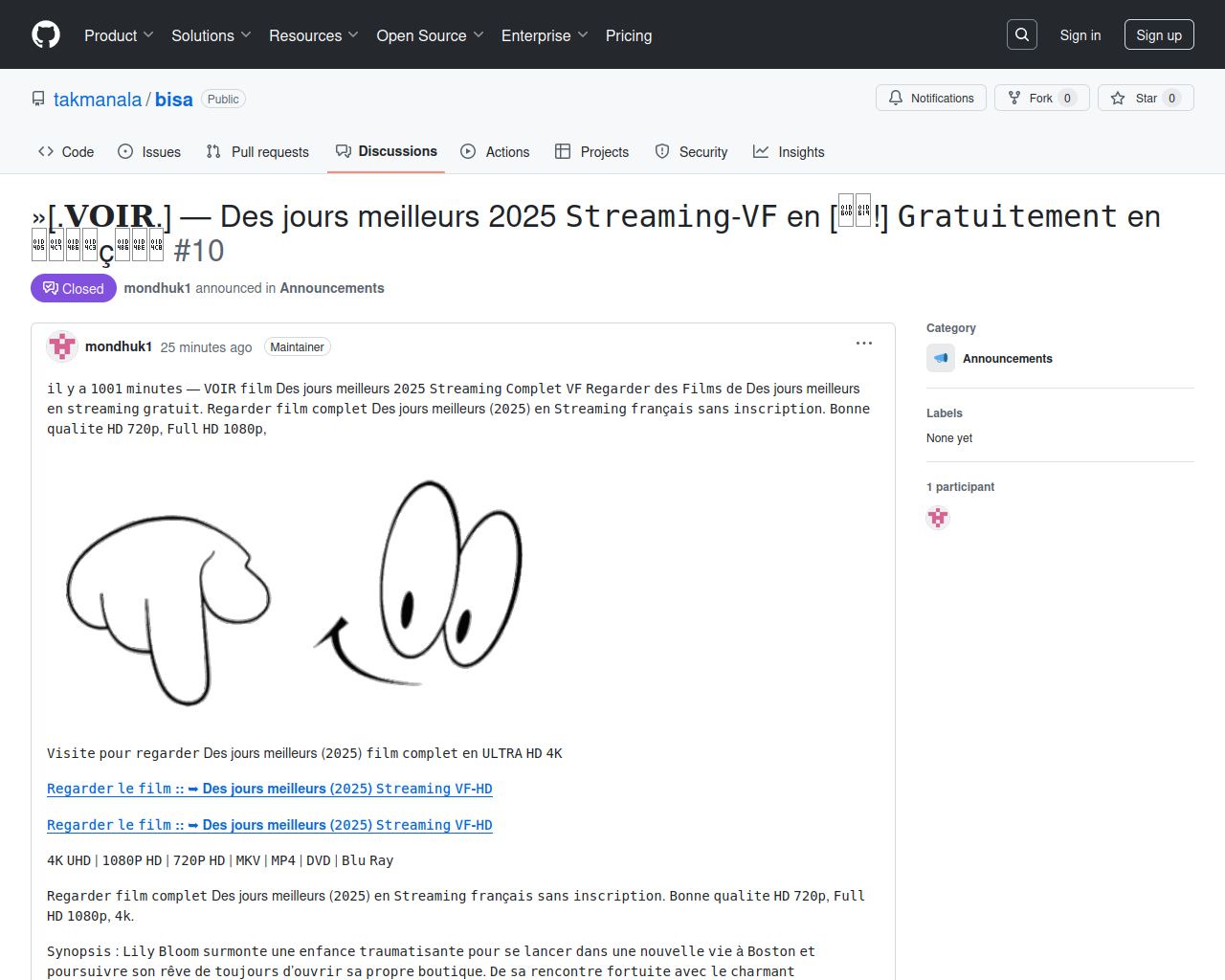1225x980 pixels.
Task: Open the Announcements link under the title
Action: (332, 288)
